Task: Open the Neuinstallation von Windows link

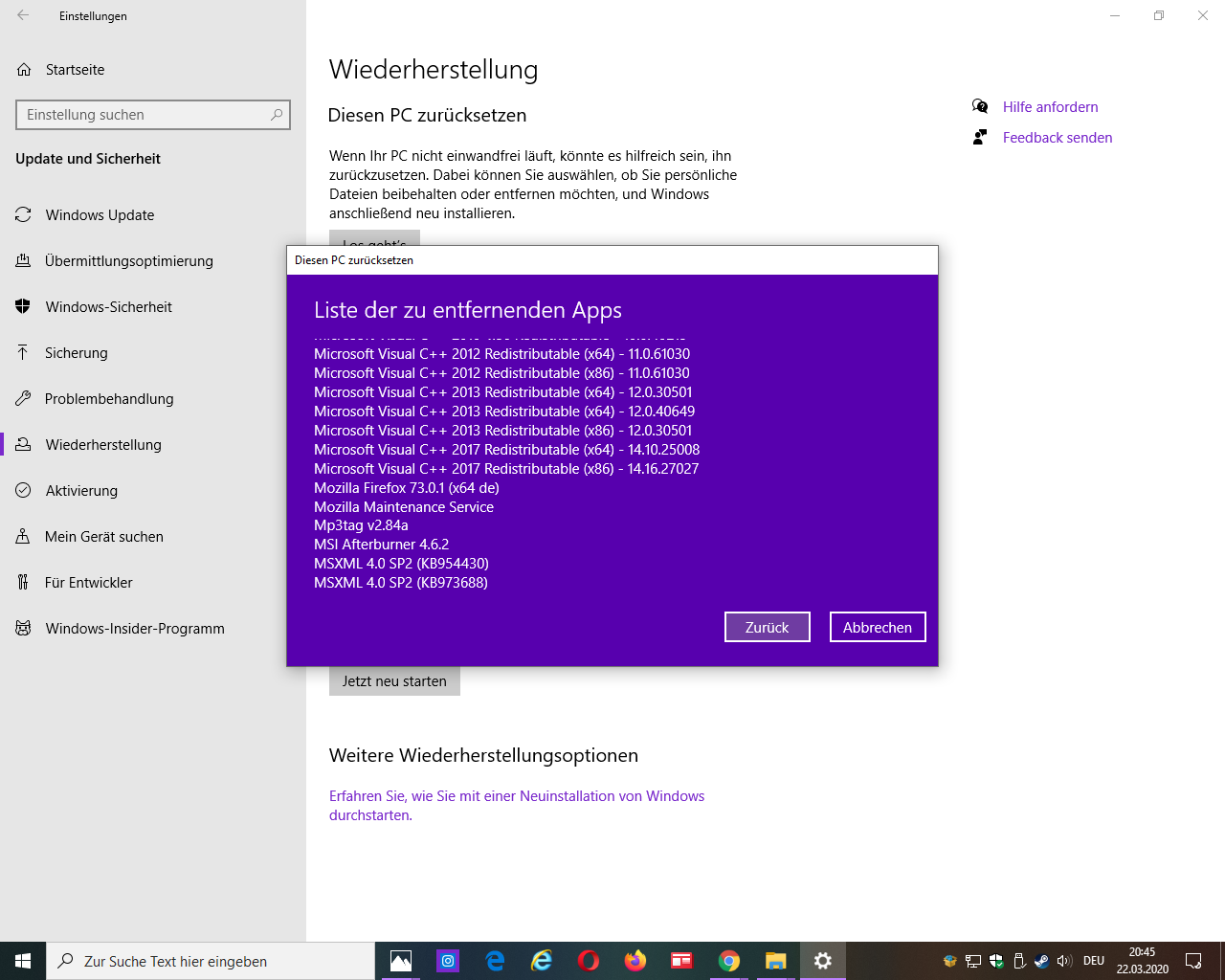Action: pyautogui.click(x=517, y=806)
